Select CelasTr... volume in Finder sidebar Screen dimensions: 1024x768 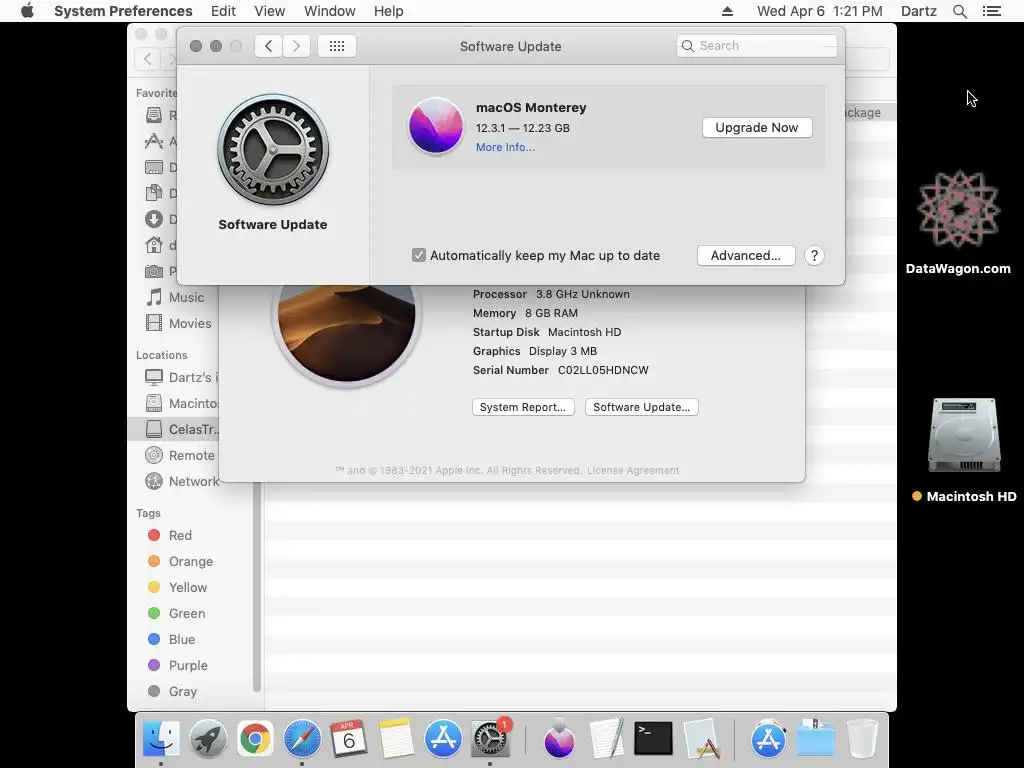(174, 429)
